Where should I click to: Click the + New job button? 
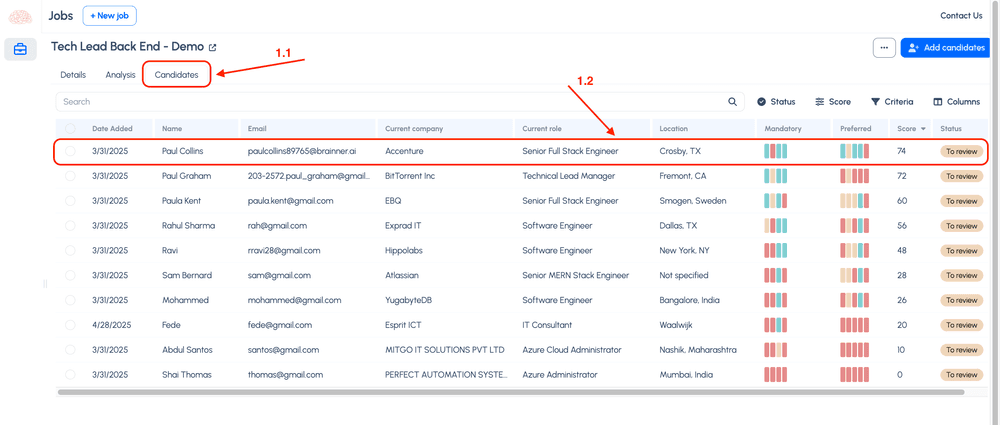[x=109, y=15]
